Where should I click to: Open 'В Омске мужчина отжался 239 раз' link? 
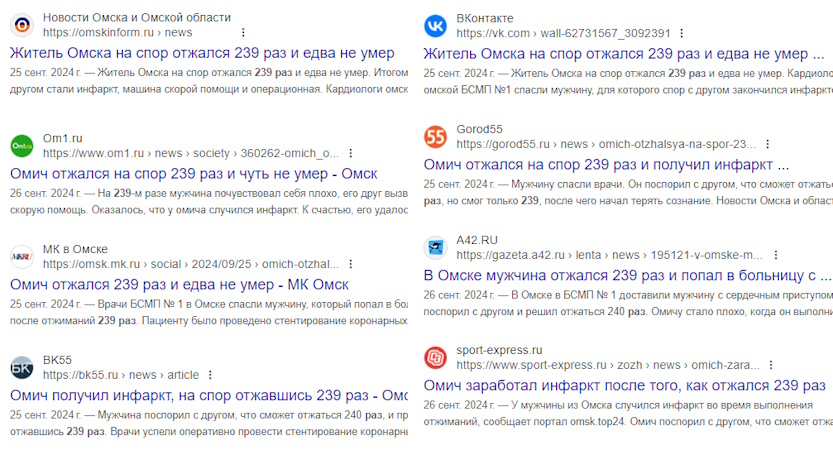pyautogui.click(x=627, y=275)
